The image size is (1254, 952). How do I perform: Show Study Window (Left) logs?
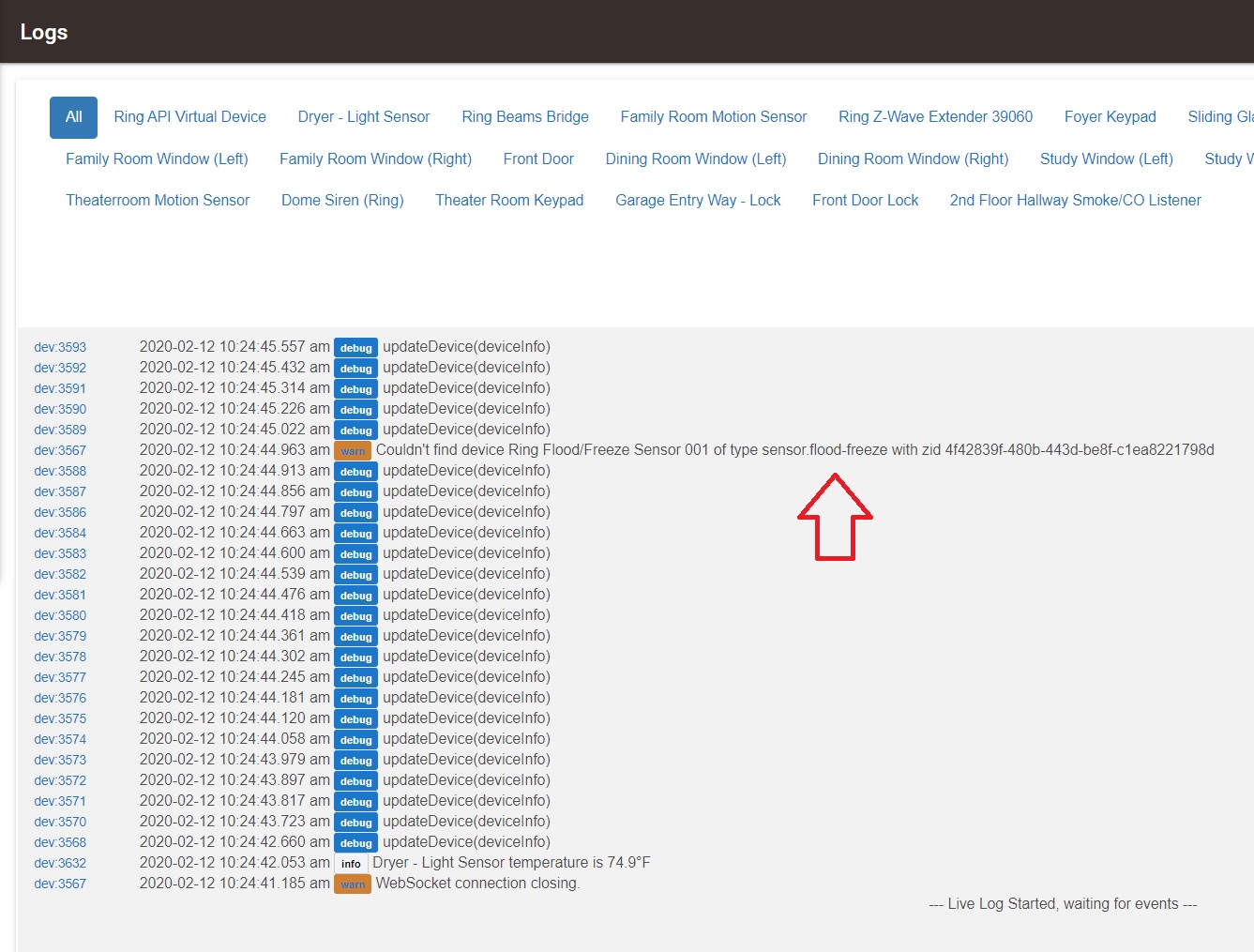tap(1106, 159)
